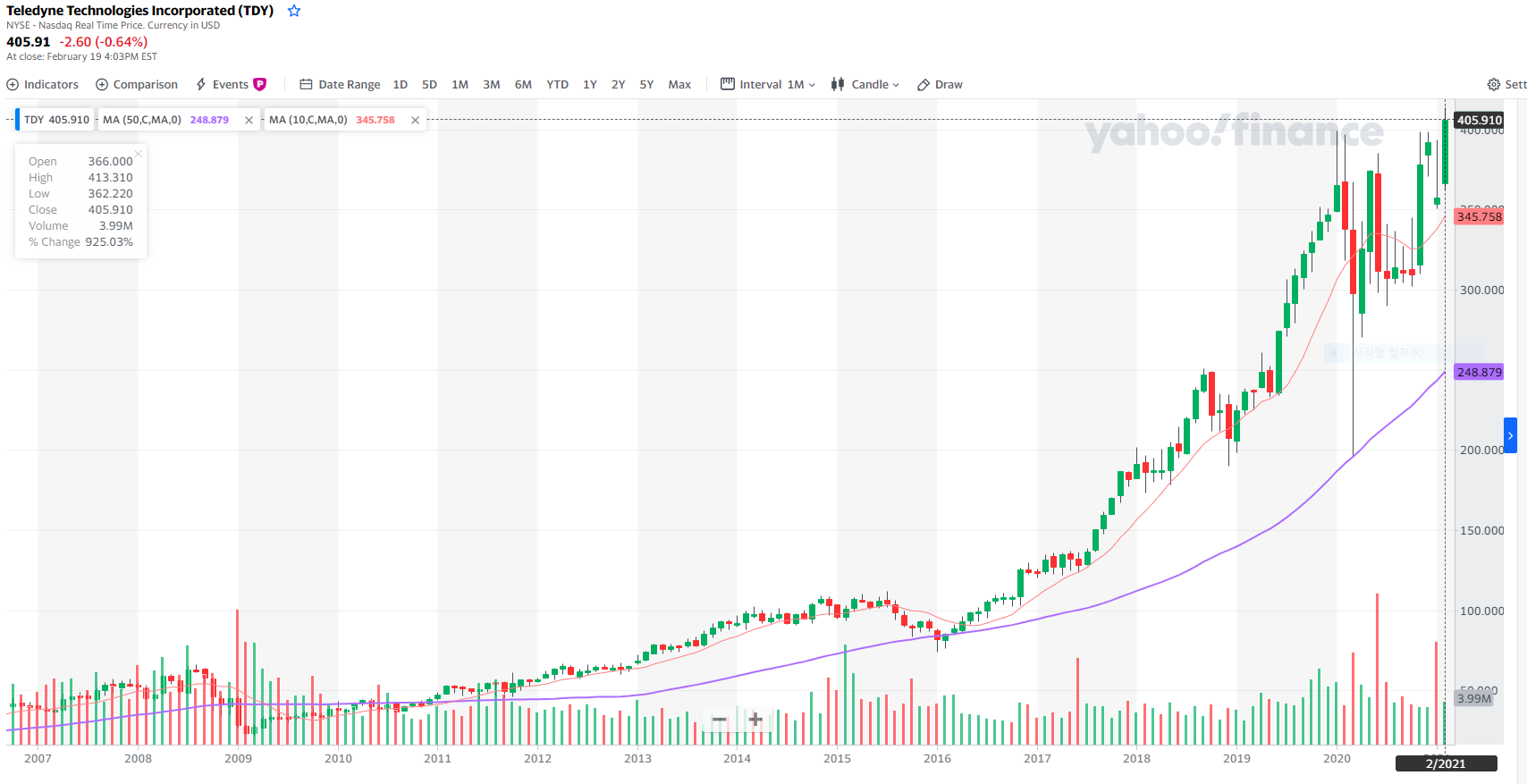Remove the MA 50 indicator
1527x784 pixels.
pyautogui.click(x=249, y=120)
